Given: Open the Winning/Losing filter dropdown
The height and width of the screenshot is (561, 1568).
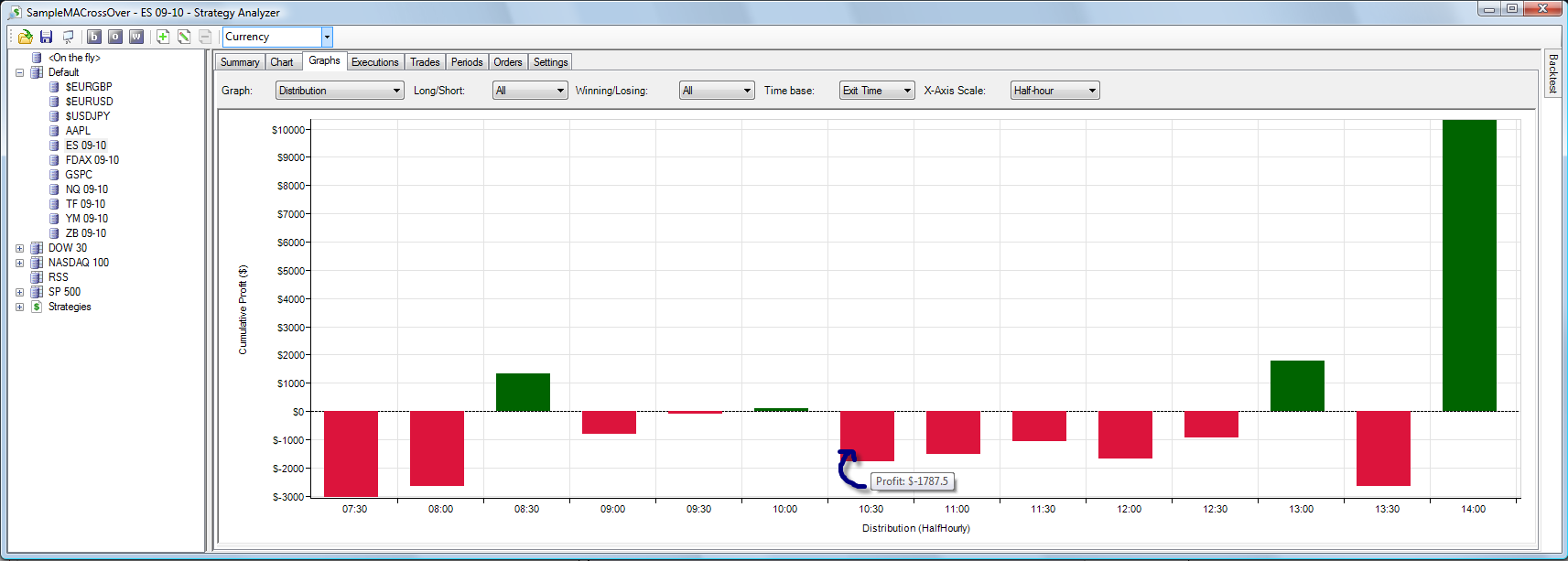Looking at the screenshot, I should click(717, 91).
